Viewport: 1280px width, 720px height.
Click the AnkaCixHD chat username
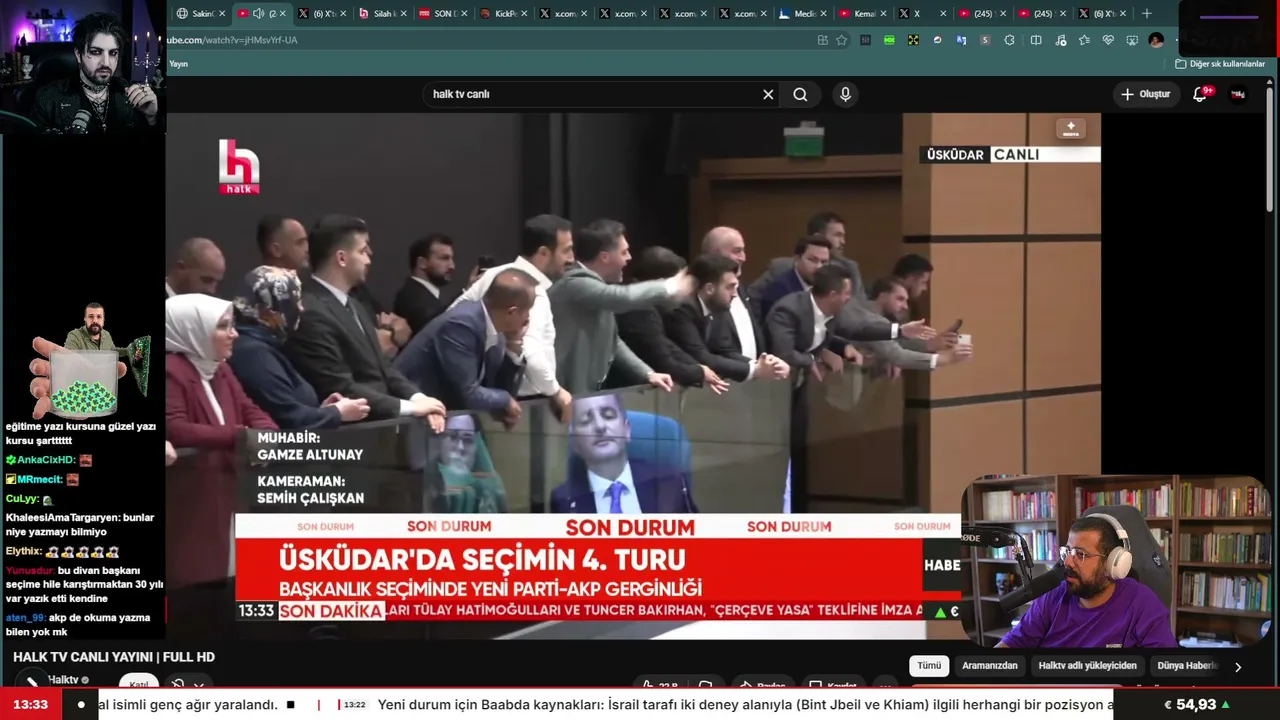coord(45,460)
